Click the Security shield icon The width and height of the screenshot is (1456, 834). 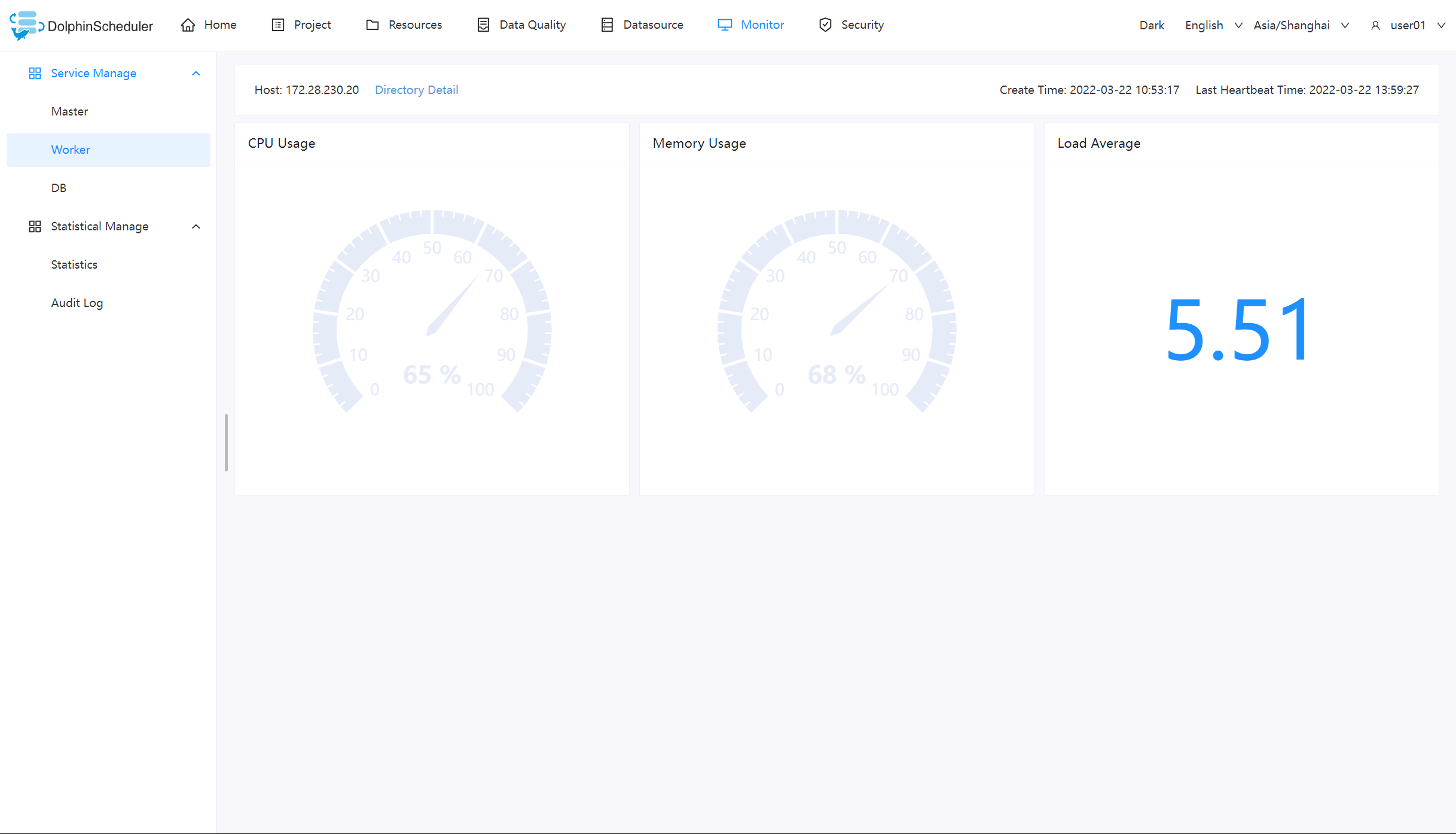pos(825,25)
